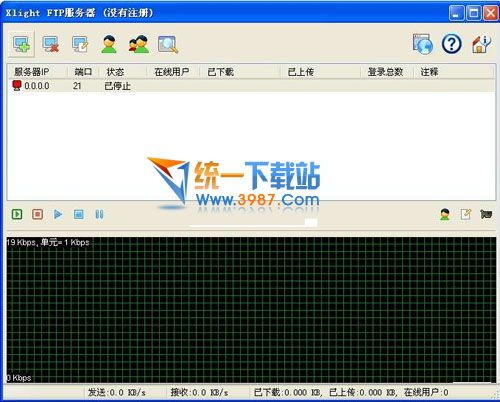The image size is (500, 402).
Task: Click the 状态 column header
Action: [x=115, y=72]
